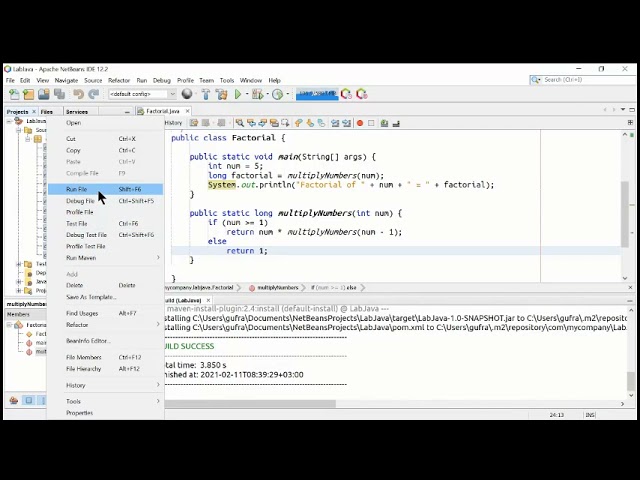The width and height of the screenshot is (640, 480).
Task: Choose Debug File from context menu
Action: pyautogui.click(x=105, y=201)
